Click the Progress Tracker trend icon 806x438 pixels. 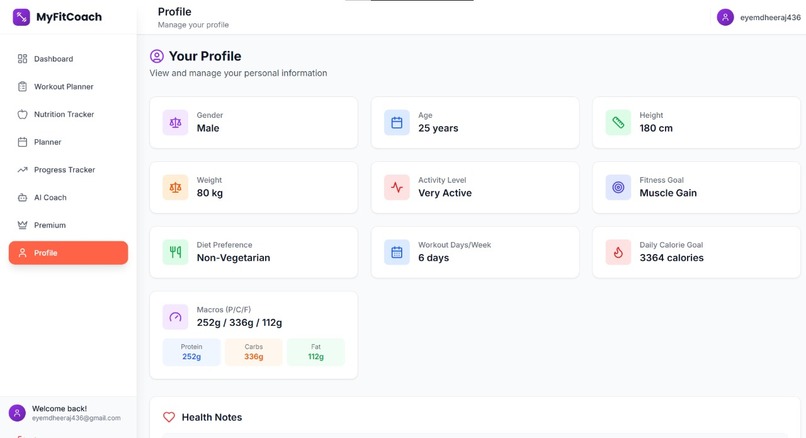pos(22,170)
